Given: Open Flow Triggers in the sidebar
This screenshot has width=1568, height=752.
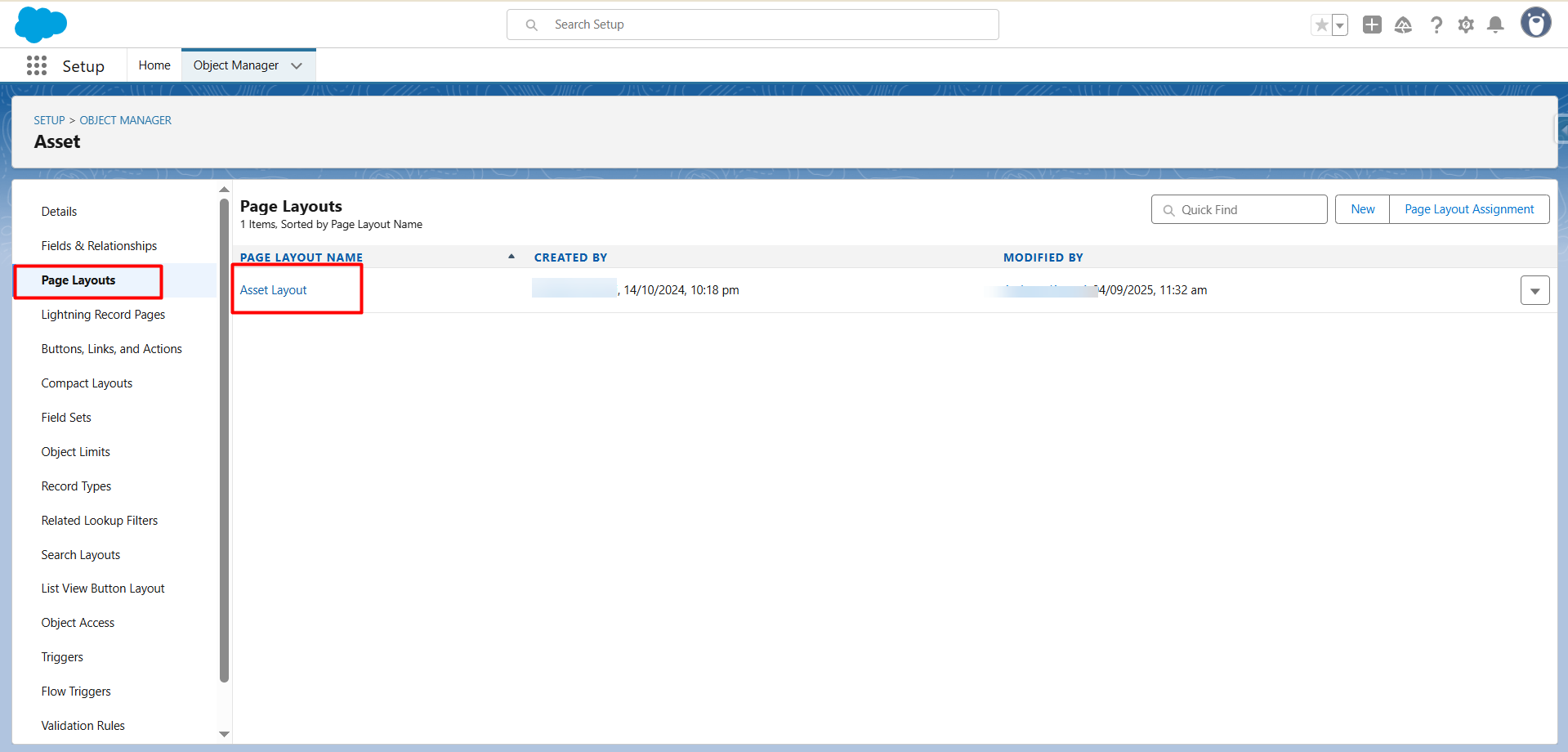Looking at the screenshot, I should tap(76, 692).
